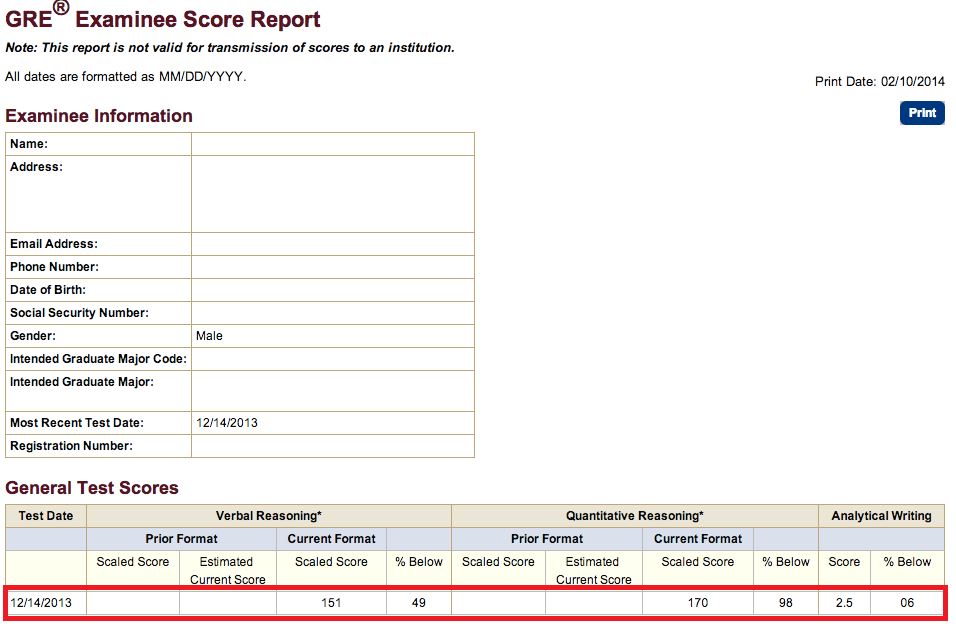Viewport: 956px width, 638px height.
Task: Select the analytical writing percent below 06
Action: point(907,603)
